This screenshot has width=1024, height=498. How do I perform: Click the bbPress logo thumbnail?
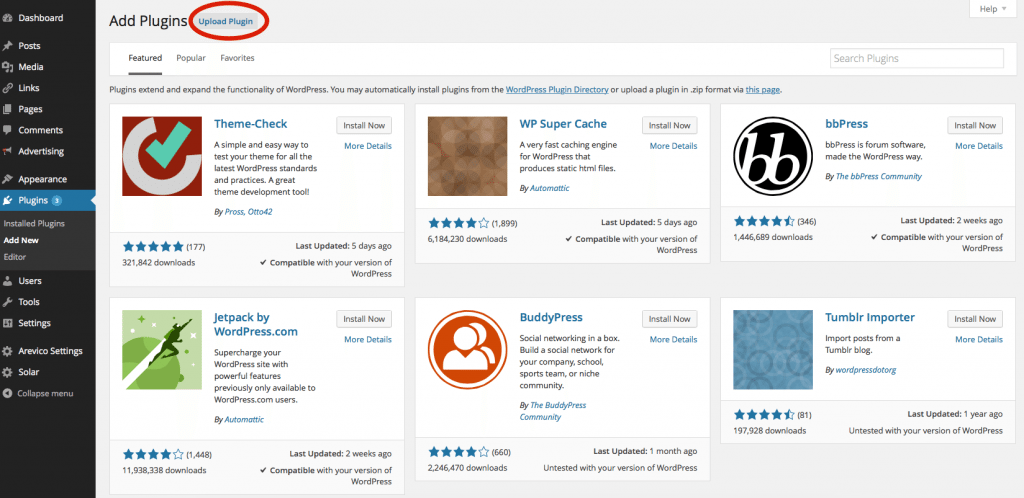[x=773, y=156]
